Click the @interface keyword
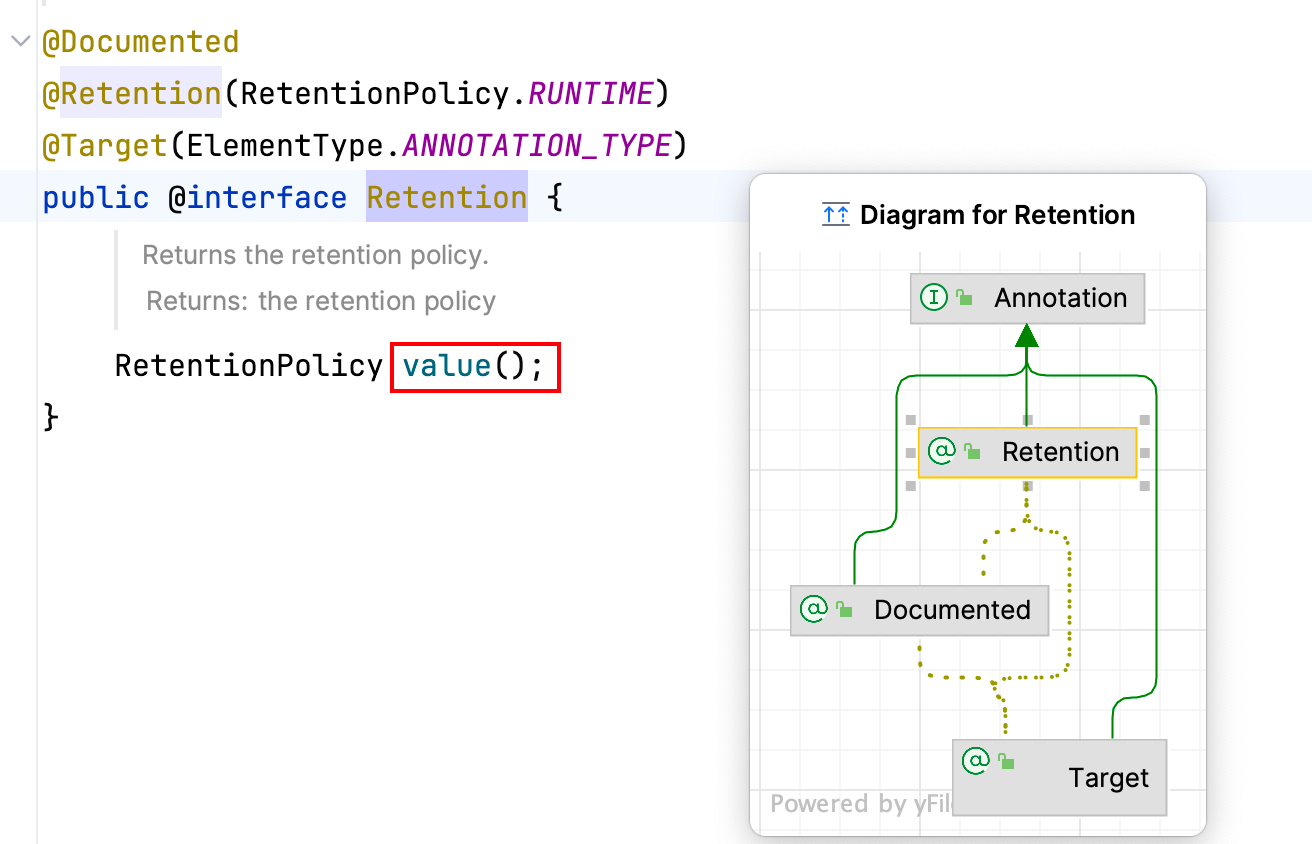Image resolution: width=1312 pixels, height=844 pixels. pyautogui.click(x=257, y=198)
